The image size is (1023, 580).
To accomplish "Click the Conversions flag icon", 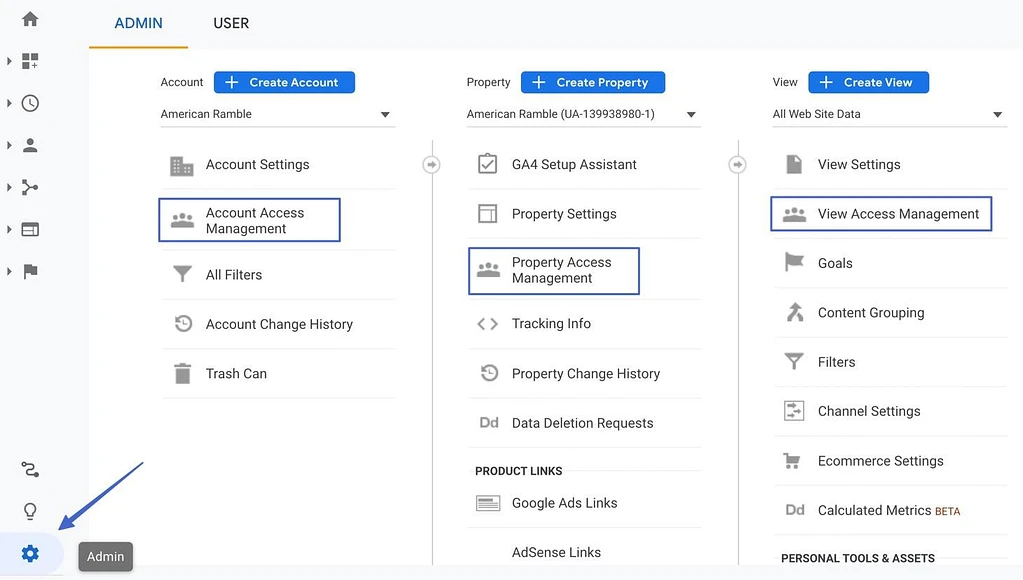I will 30,271.
